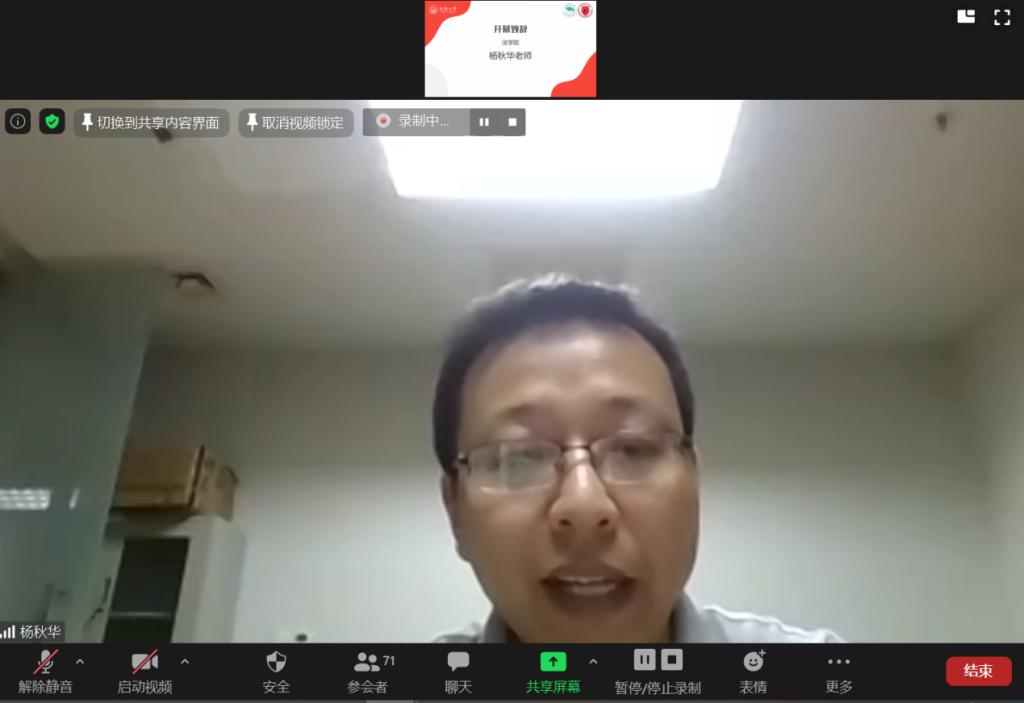This screenshot has height=703, width=1024.
Task: Open the 参会者 participants panel
Action: [x=368, y=671]
